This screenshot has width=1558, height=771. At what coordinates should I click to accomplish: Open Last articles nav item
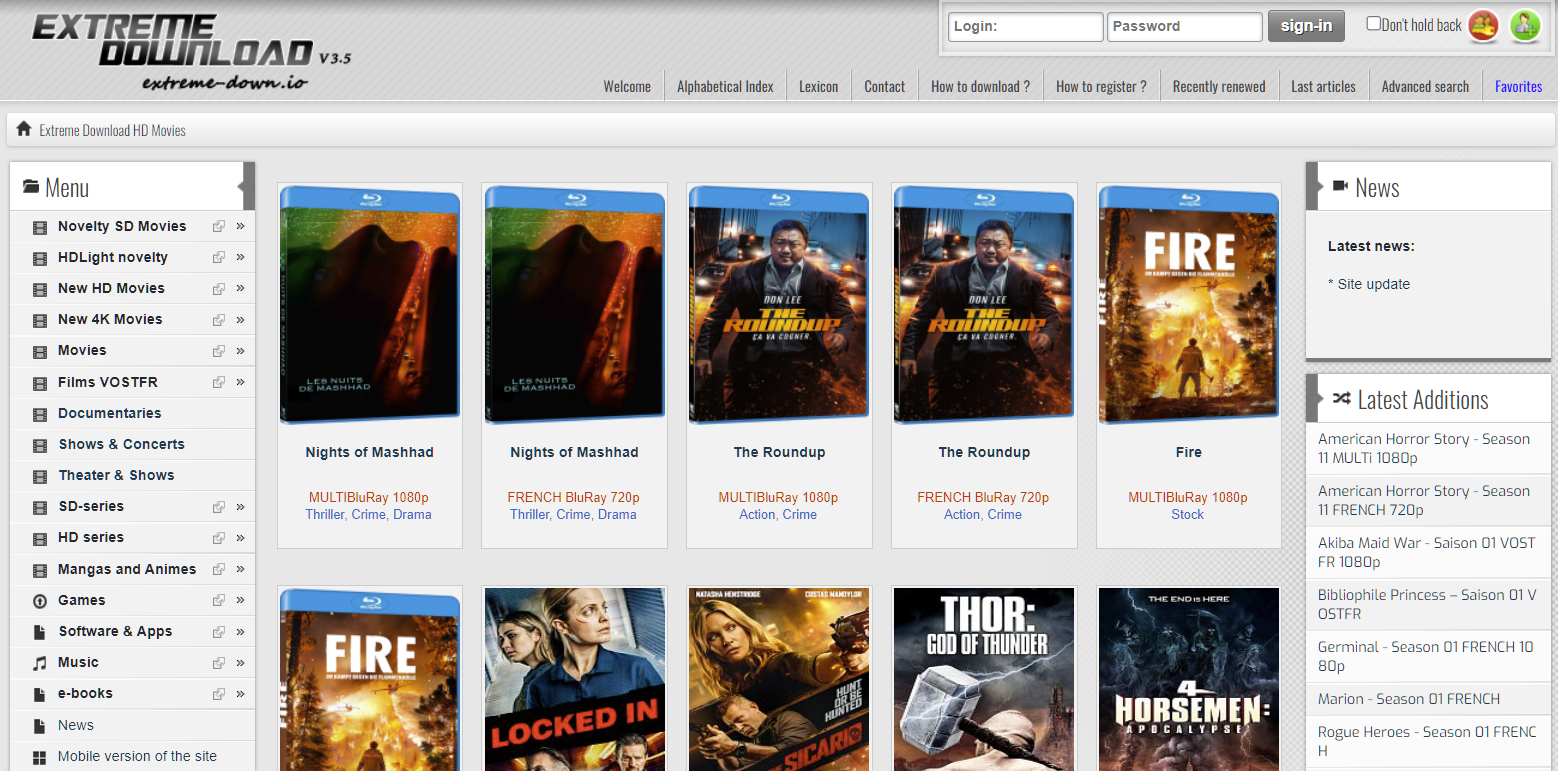(x=1323, y=86)
